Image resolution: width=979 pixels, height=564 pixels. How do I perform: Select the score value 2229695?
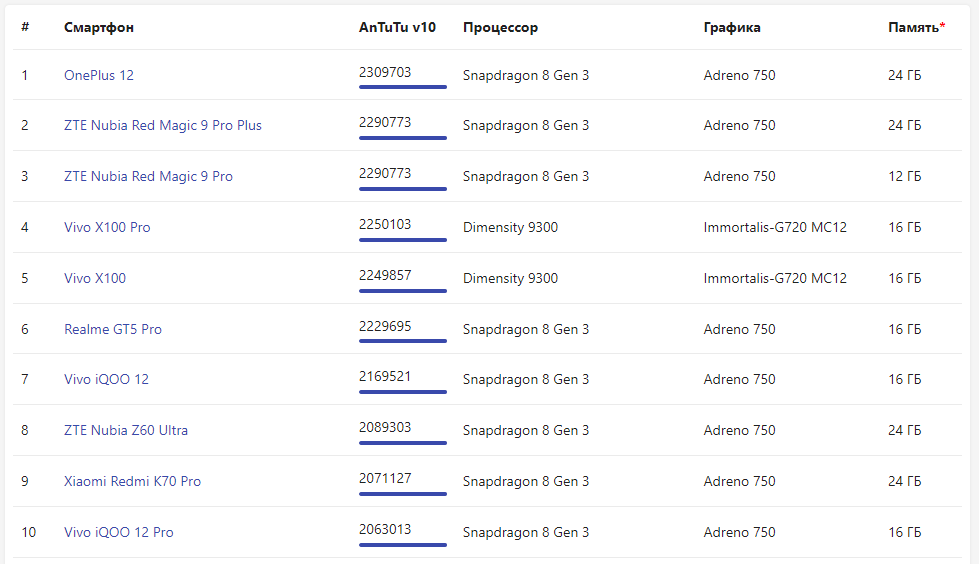[385, 326]
